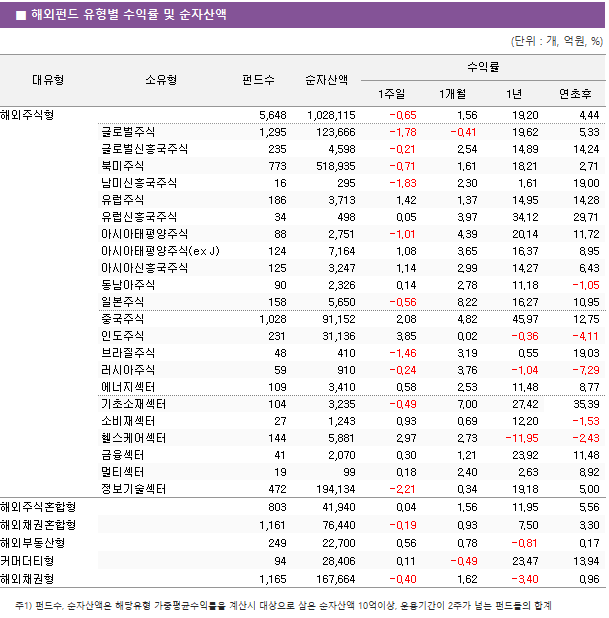Select the 북미주식 row label
609x618 pixels.
(x=123, y=166)
